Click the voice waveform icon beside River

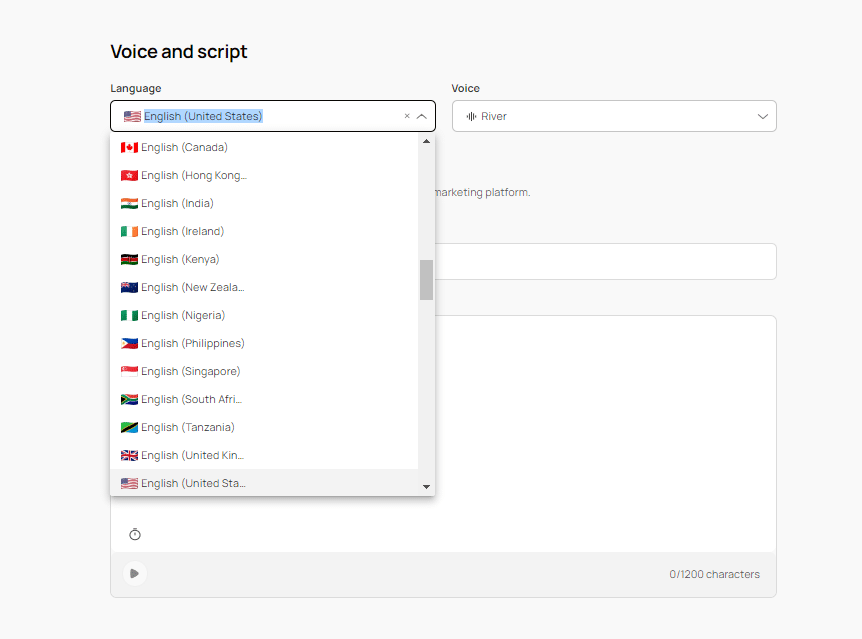point(471,116)
